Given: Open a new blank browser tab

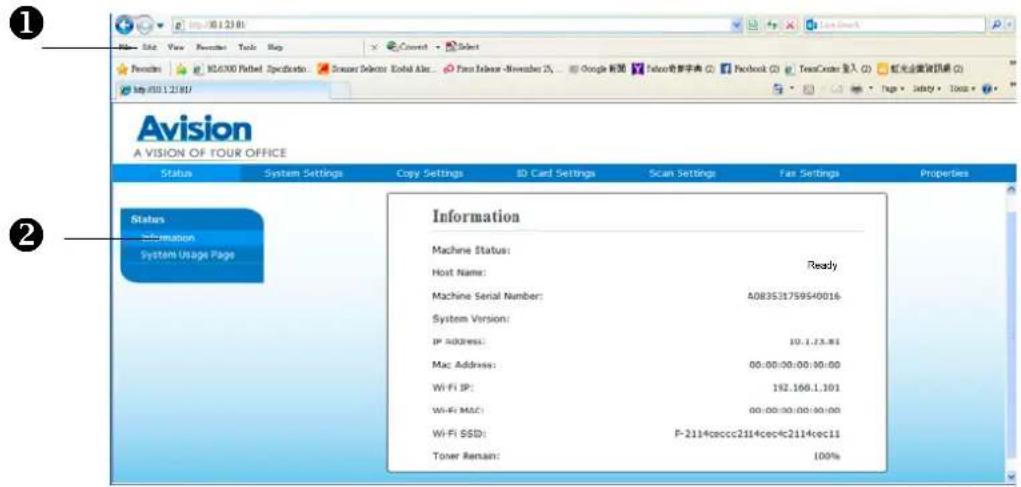Looking at the screenshot, I should (339, 91).
